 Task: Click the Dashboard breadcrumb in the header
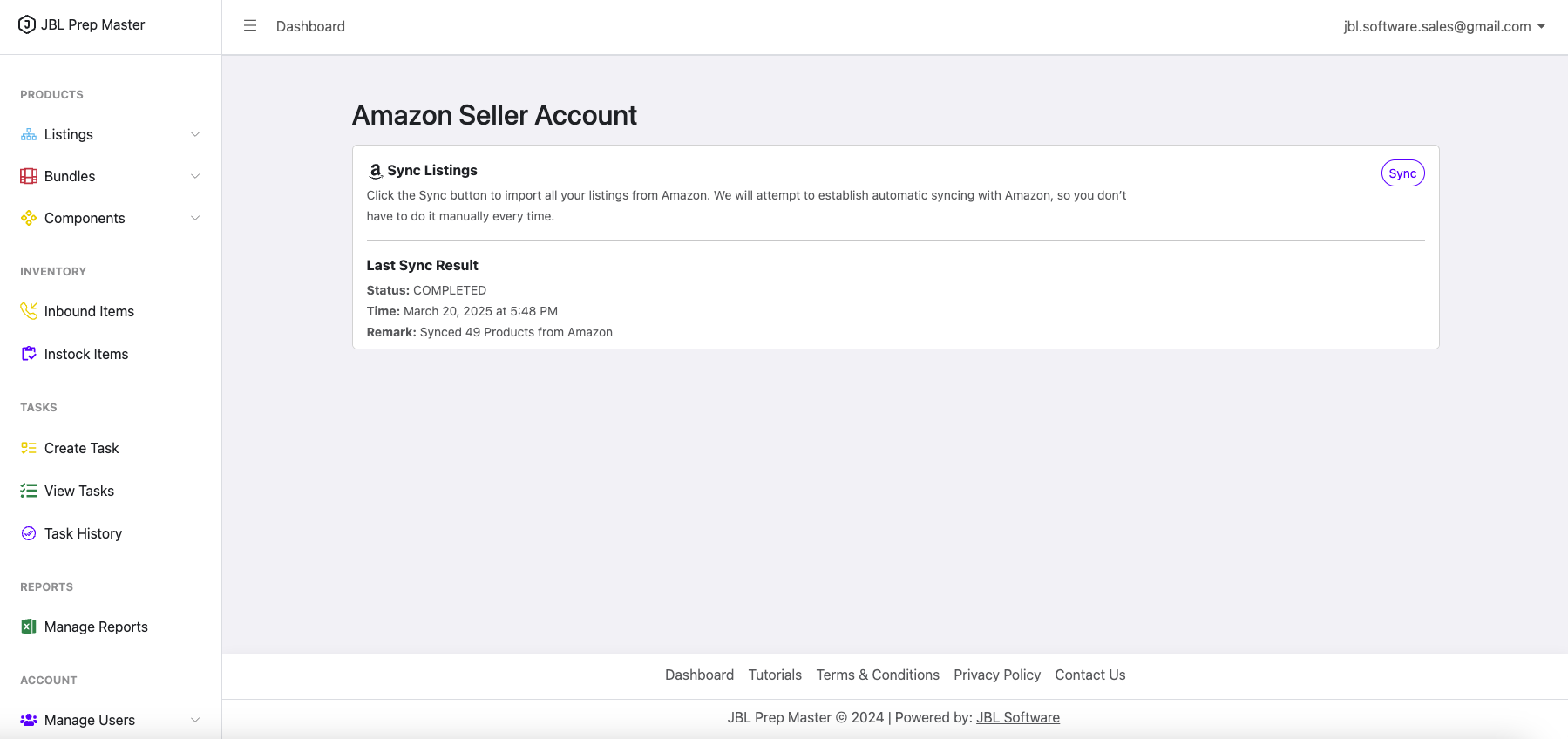pyautogui.click(x=310, y=26)
